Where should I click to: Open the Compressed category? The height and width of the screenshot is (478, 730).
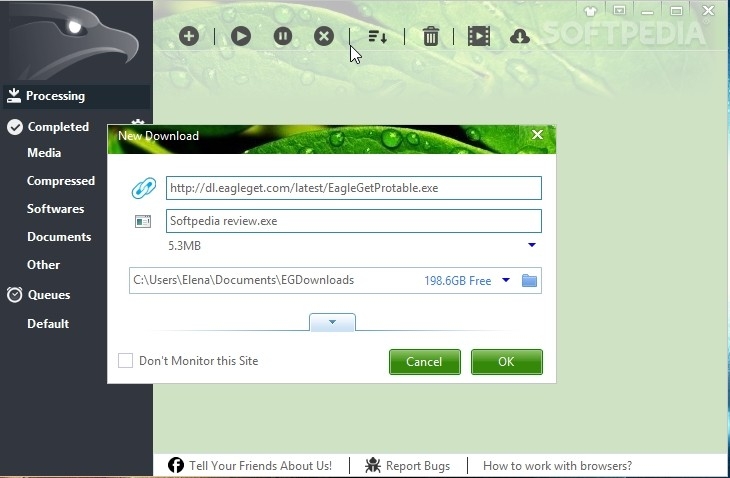61,181
